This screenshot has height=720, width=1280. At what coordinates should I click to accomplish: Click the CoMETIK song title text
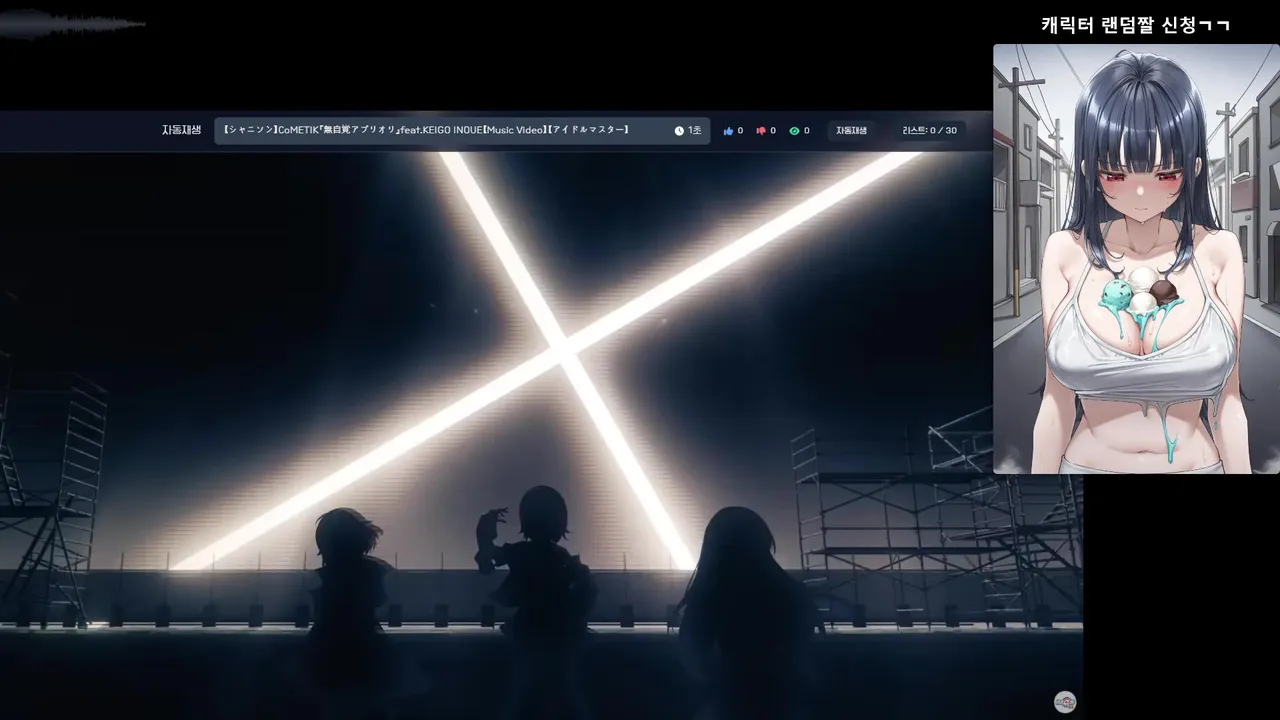(425, 130)
